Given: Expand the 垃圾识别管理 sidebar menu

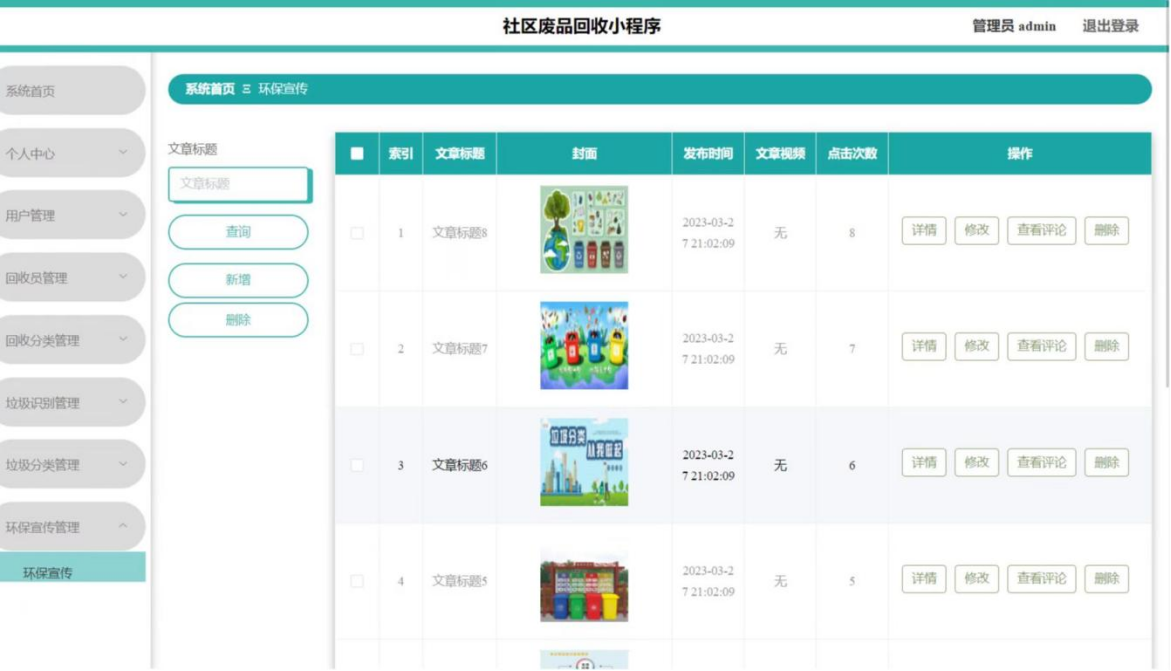Looking at the screenshot, I should [x=72, y=402].
